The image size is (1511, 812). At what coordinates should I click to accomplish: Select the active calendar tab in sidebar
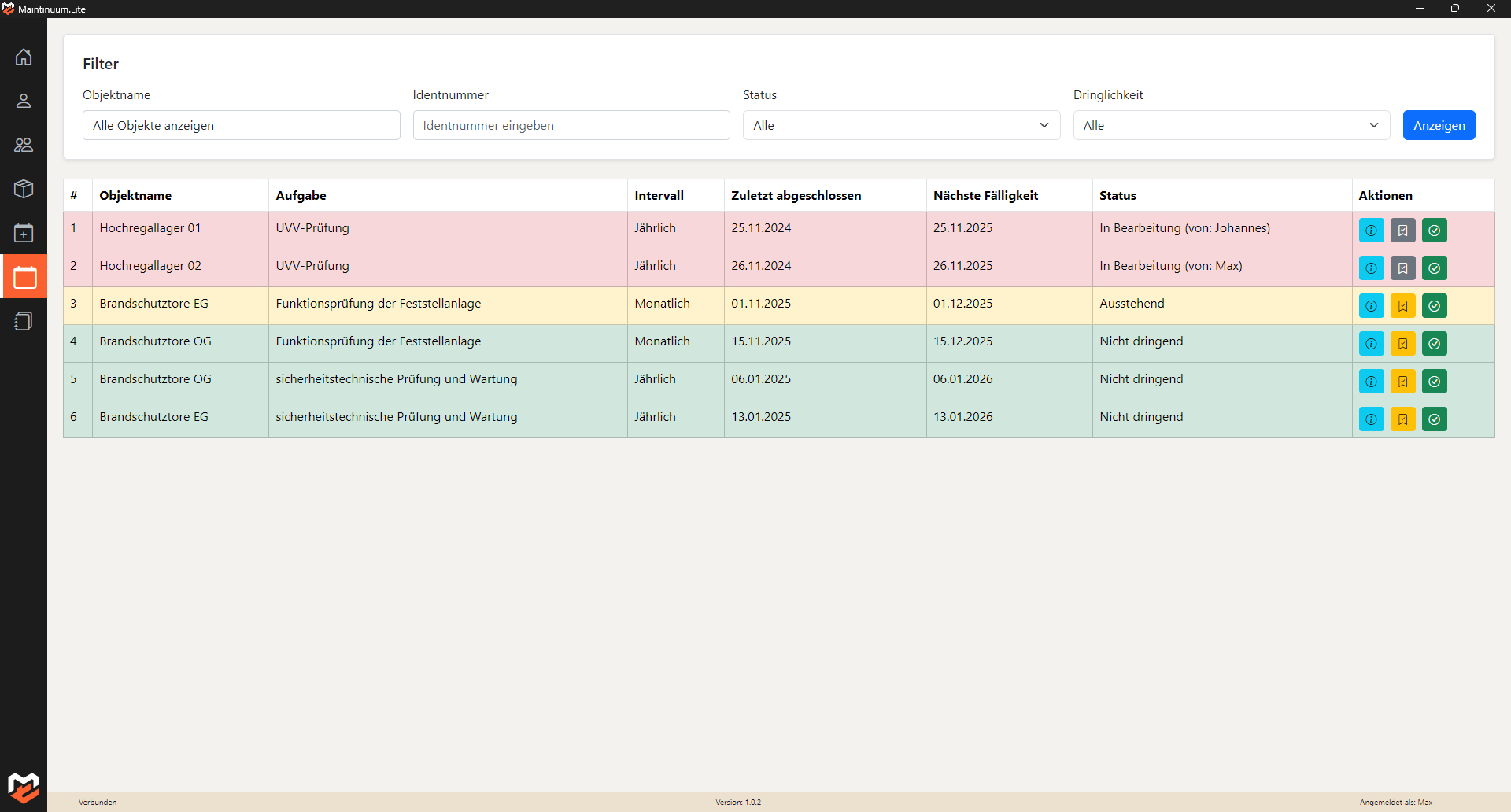pyautogui.click(x=24, y=277)
